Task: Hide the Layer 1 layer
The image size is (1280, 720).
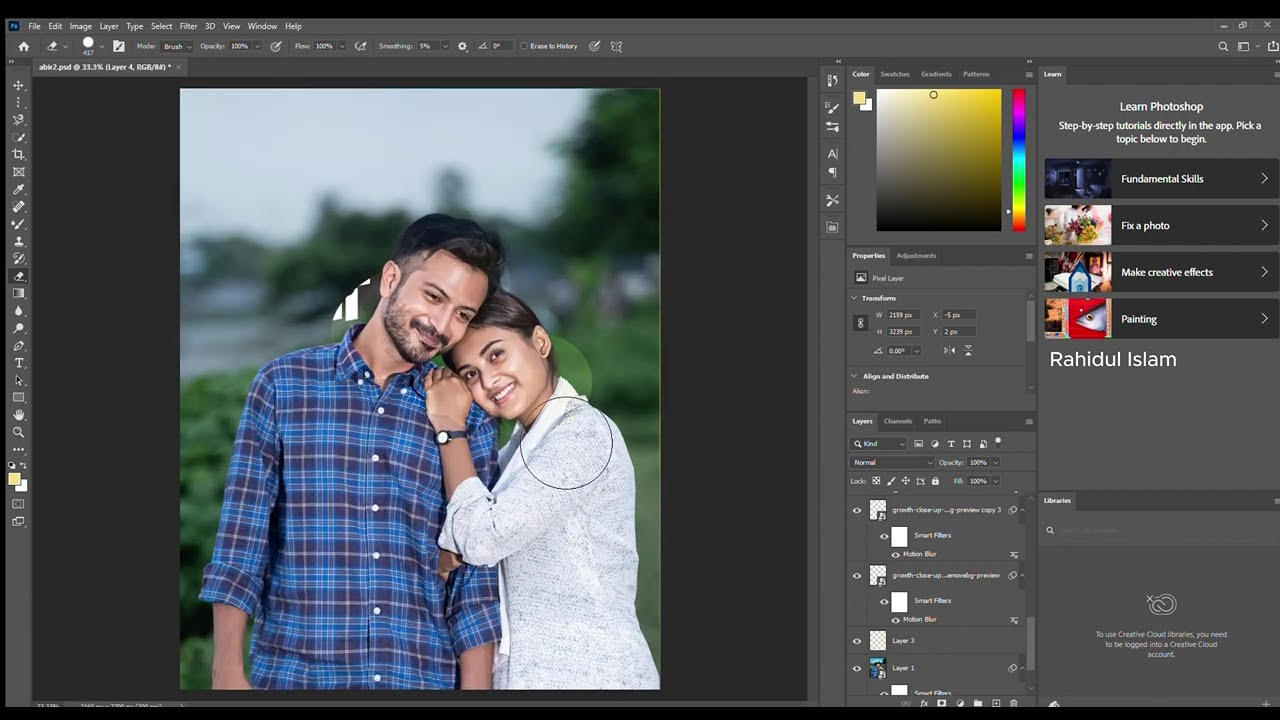Action: [x=856, y=668]
